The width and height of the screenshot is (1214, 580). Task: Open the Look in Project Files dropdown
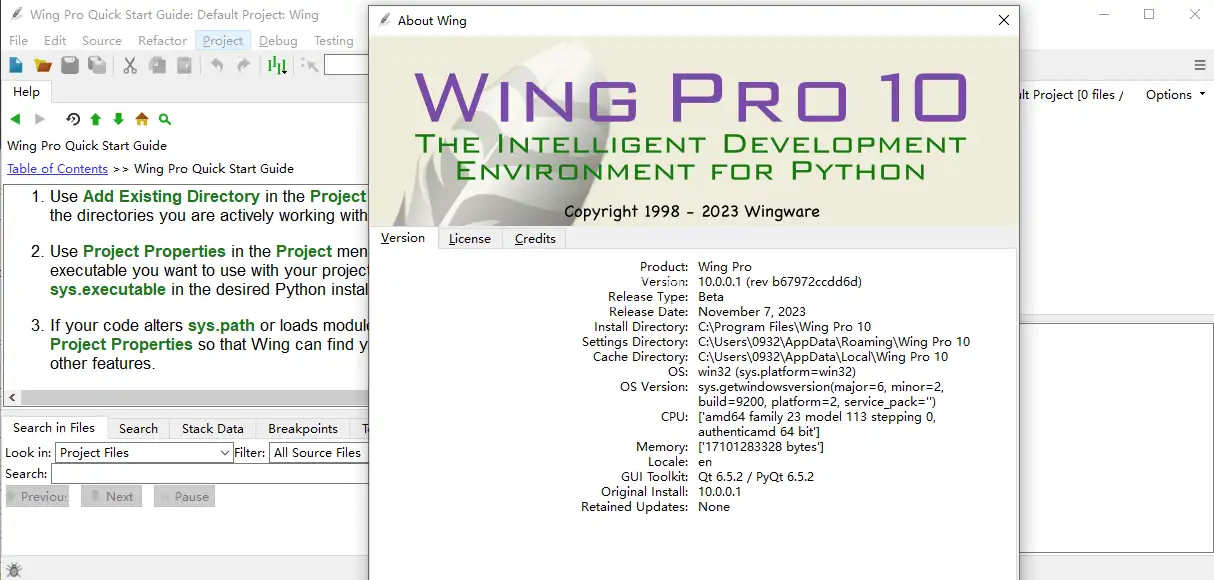(x=144, y=452)
